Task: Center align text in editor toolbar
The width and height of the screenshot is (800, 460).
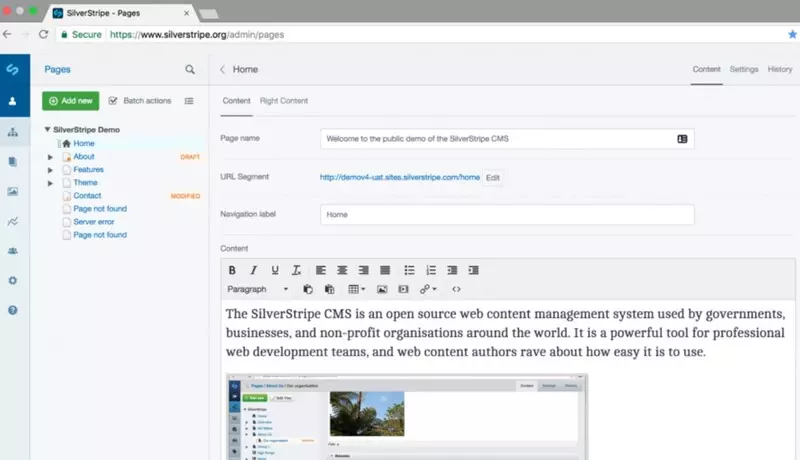Action: [x=342, y=270]
